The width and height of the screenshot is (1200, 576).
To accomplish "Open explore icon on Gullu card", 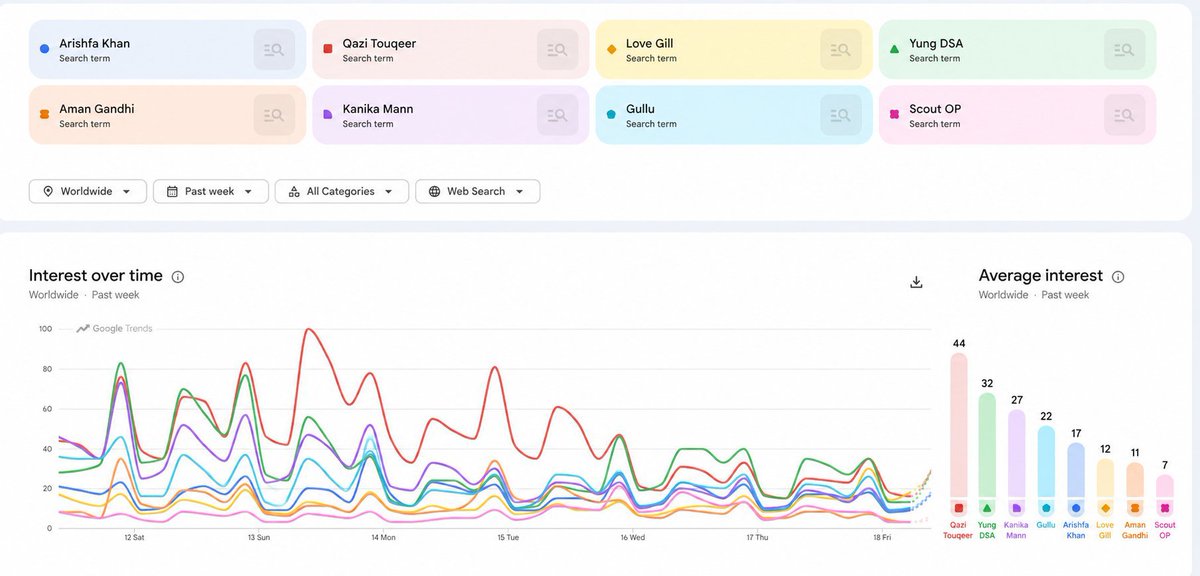I will pos(841,115).
